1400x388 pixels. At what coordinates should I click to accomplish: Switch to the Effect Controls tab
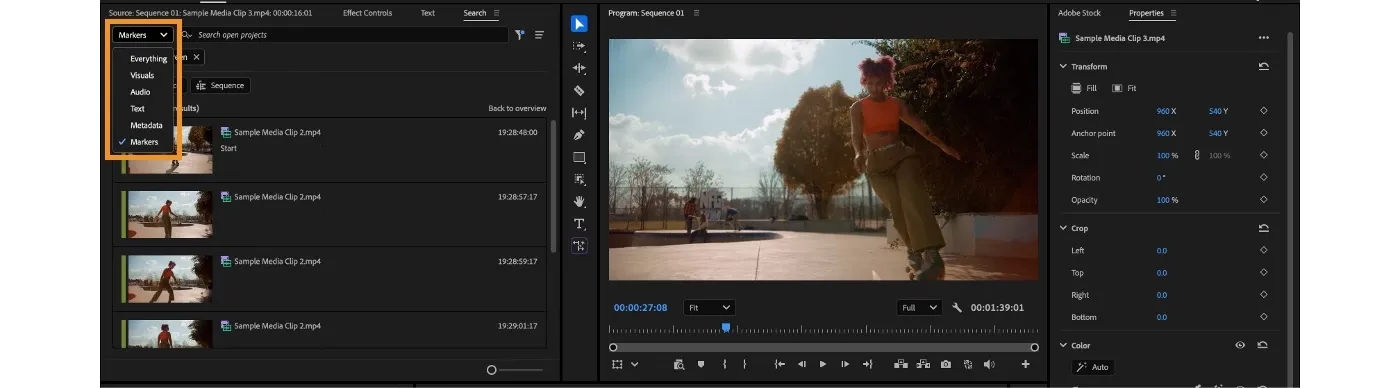[x=367, y=13]
